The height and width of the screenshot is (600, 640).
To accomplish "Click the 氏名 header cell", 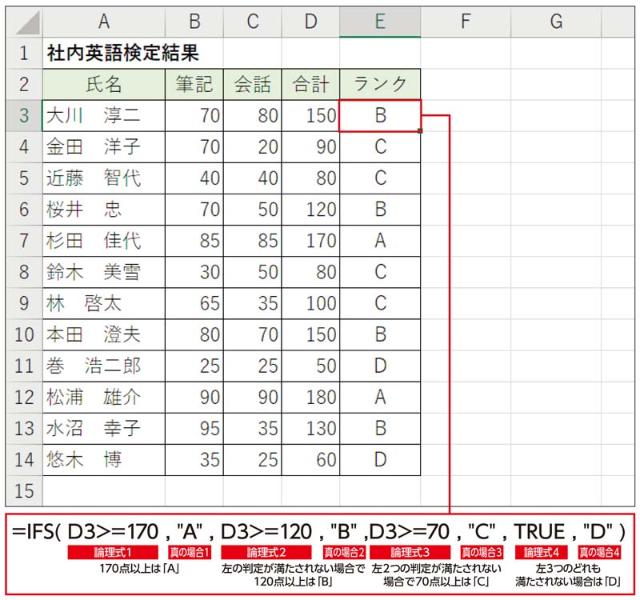I will [103, 84].
